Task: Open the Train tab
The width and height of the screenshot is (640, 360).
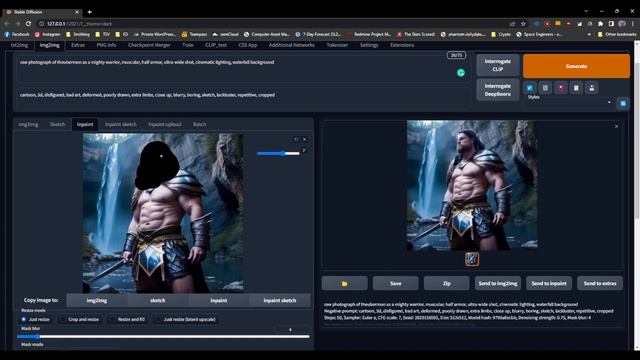Action: pos(188,45)
